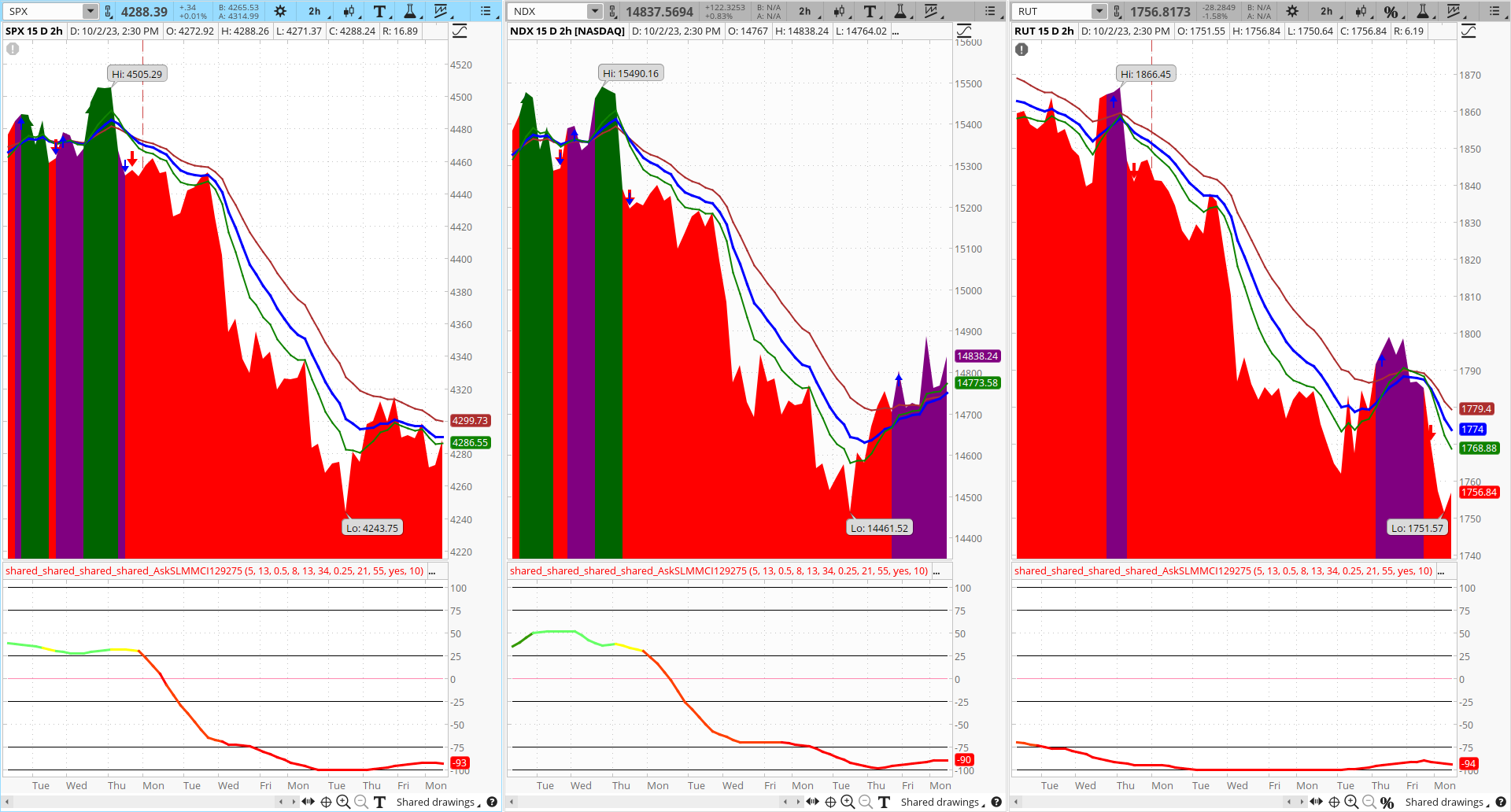This screenshot has height=812, width=1511.
Task: Open NDX chart list menu icon
Action: click(991, 11)
